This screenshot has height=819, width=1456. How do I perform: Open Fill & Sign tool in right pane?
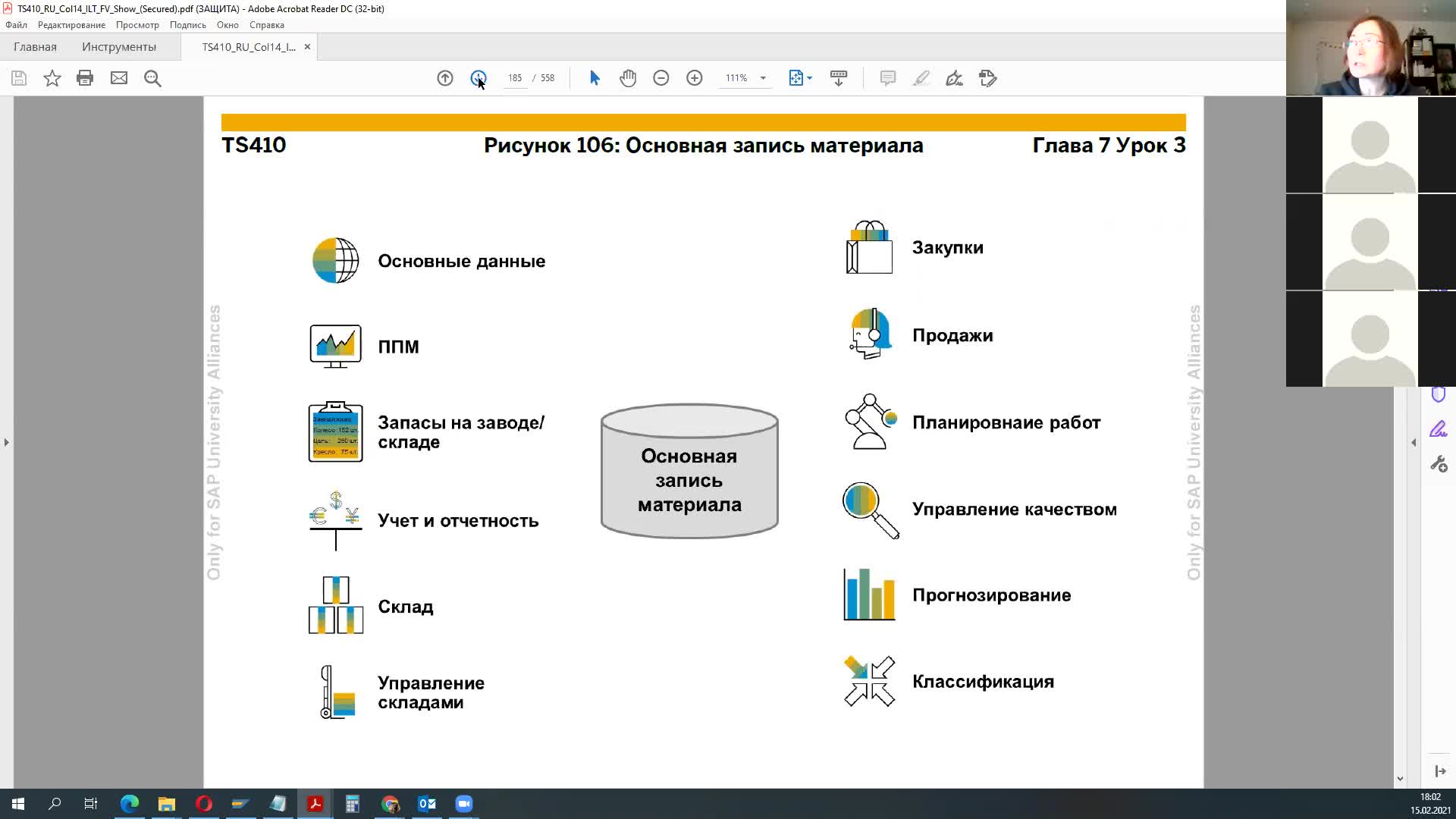point(1439,429)
